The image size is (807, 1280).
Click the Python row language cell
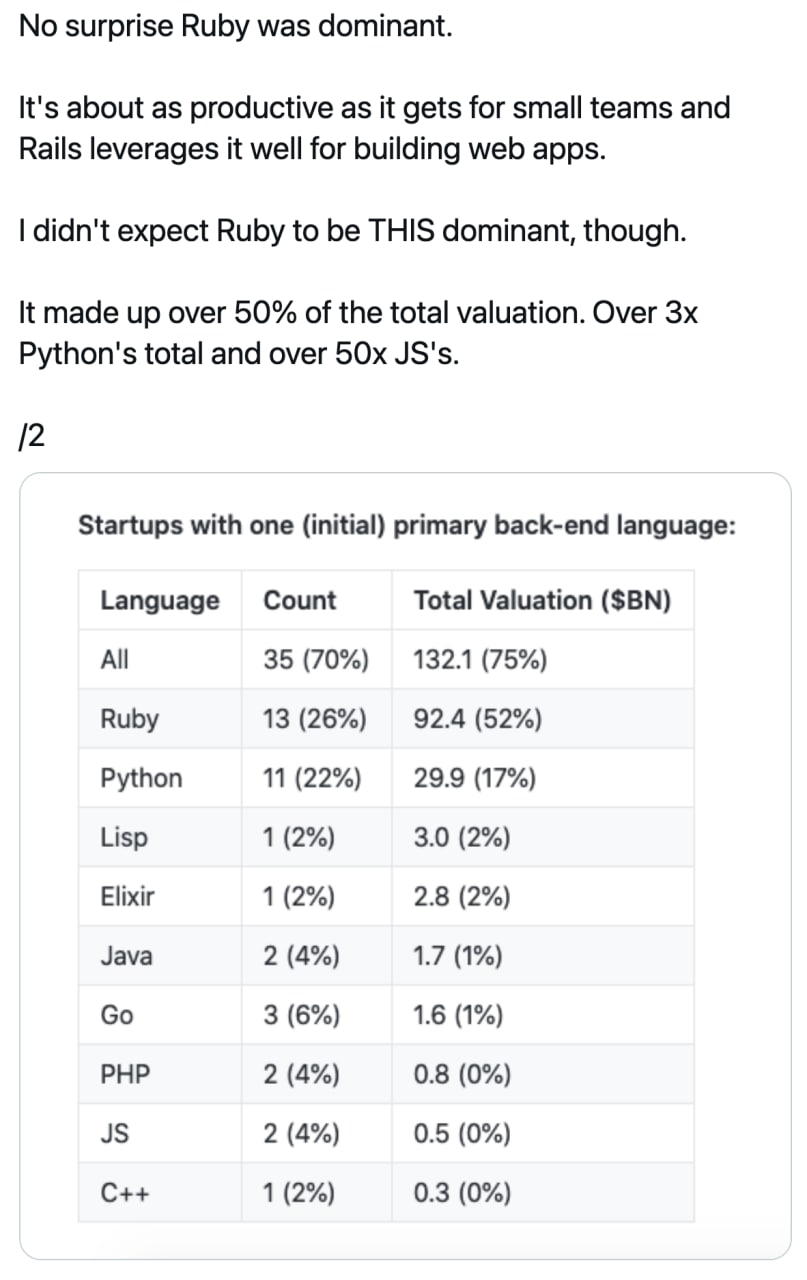click(x=160, y=778)
